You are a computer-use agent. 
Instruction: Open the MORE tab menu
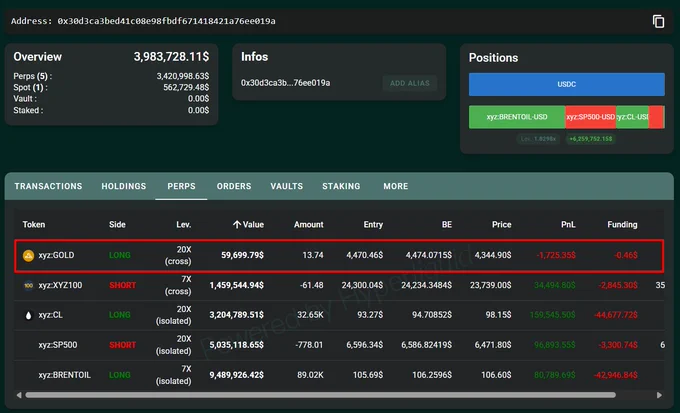pyautogui.click(x=396, y=186)
